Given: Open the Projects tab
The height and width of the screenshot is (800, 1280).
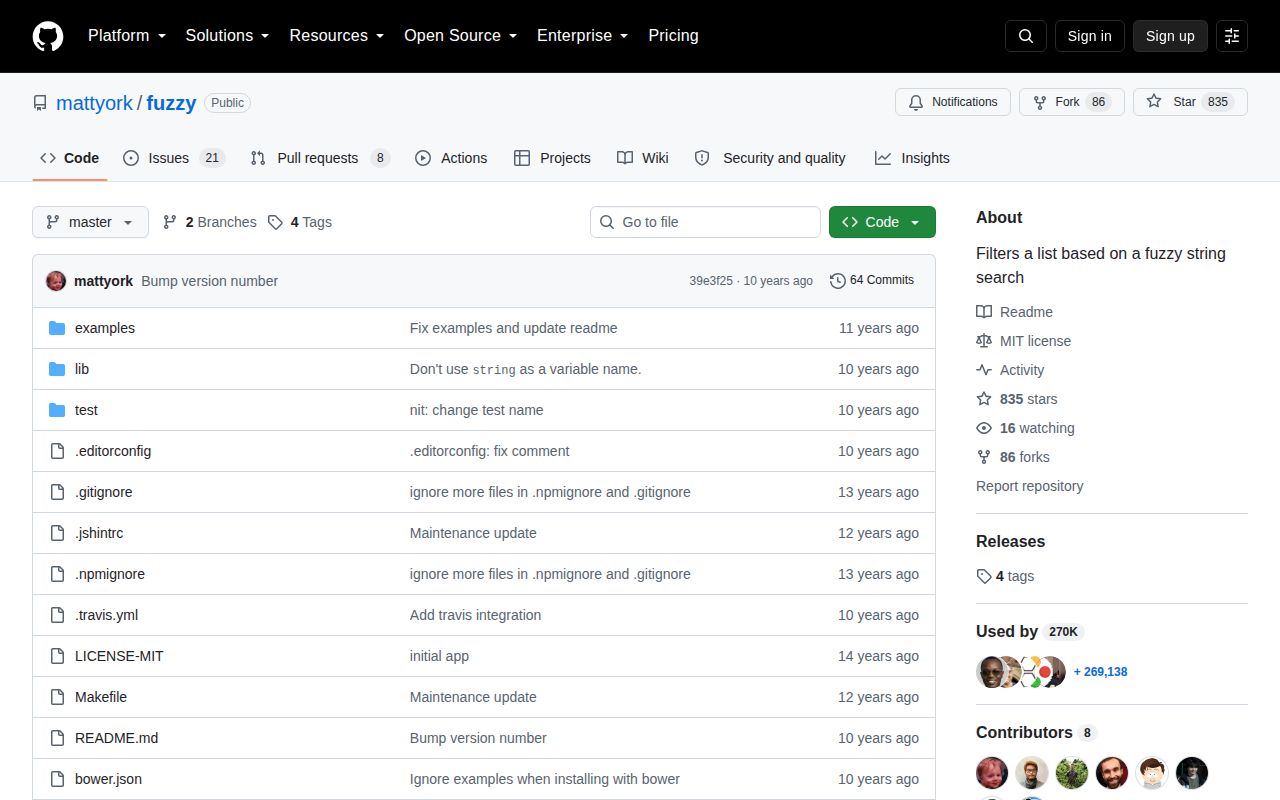Looking at the screenshot, I should coord(552,158).
